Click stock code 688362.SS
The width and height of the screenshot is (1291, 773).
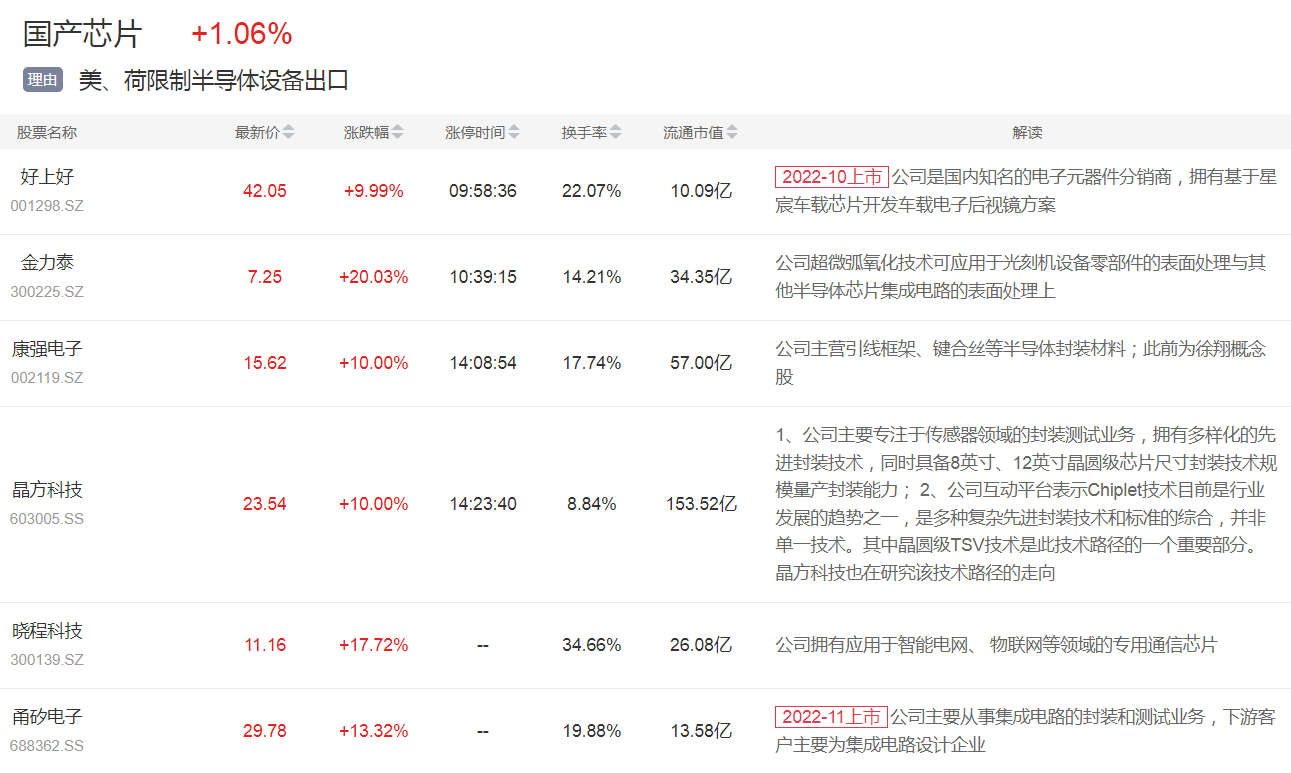47,746
